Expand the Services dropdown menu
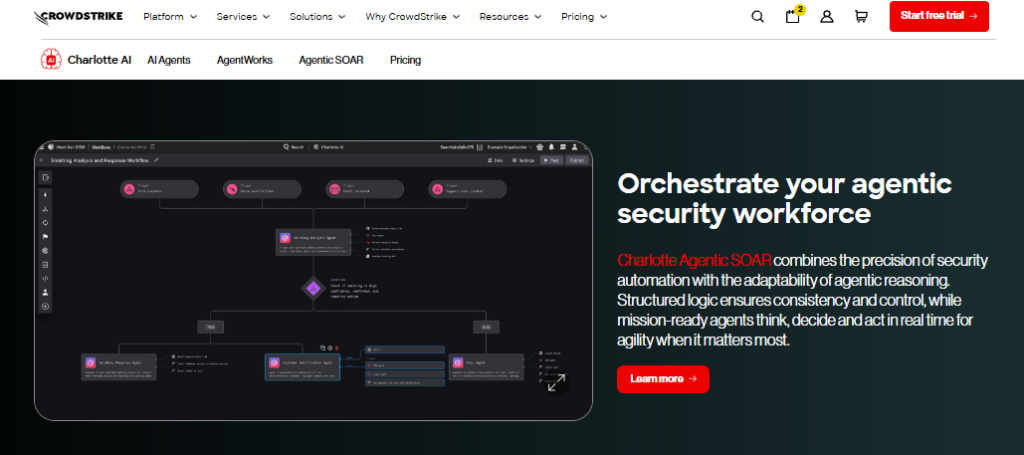 (244, 17)
